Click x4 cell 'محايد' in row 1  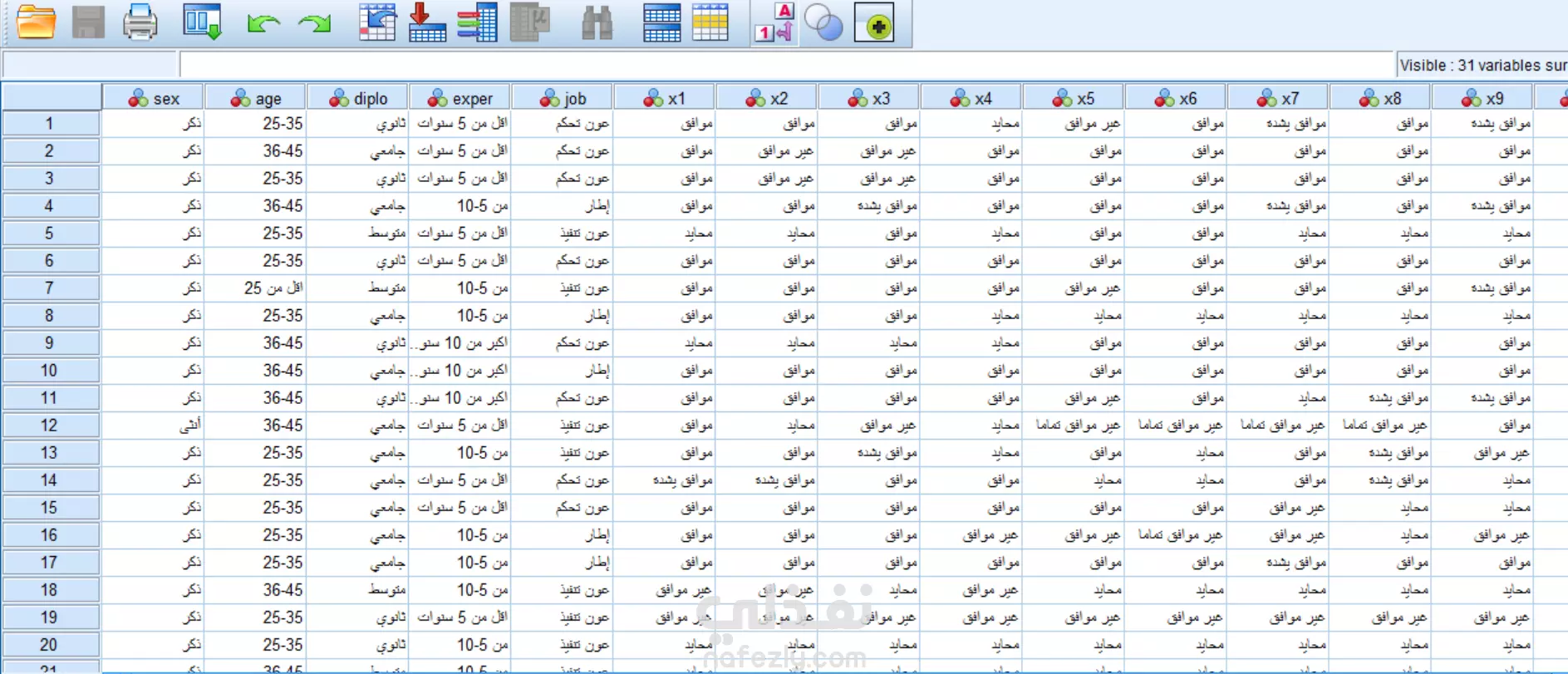coord(971,123)
